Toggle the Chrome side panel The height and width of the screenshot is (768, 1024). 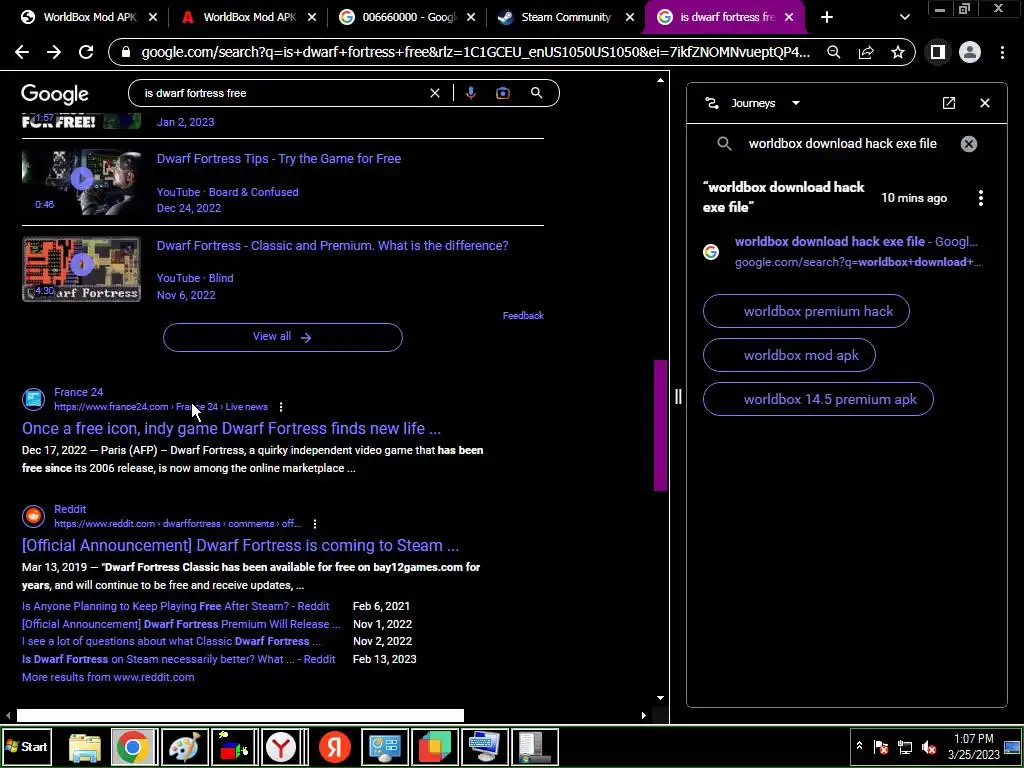[x=938, y=52]
